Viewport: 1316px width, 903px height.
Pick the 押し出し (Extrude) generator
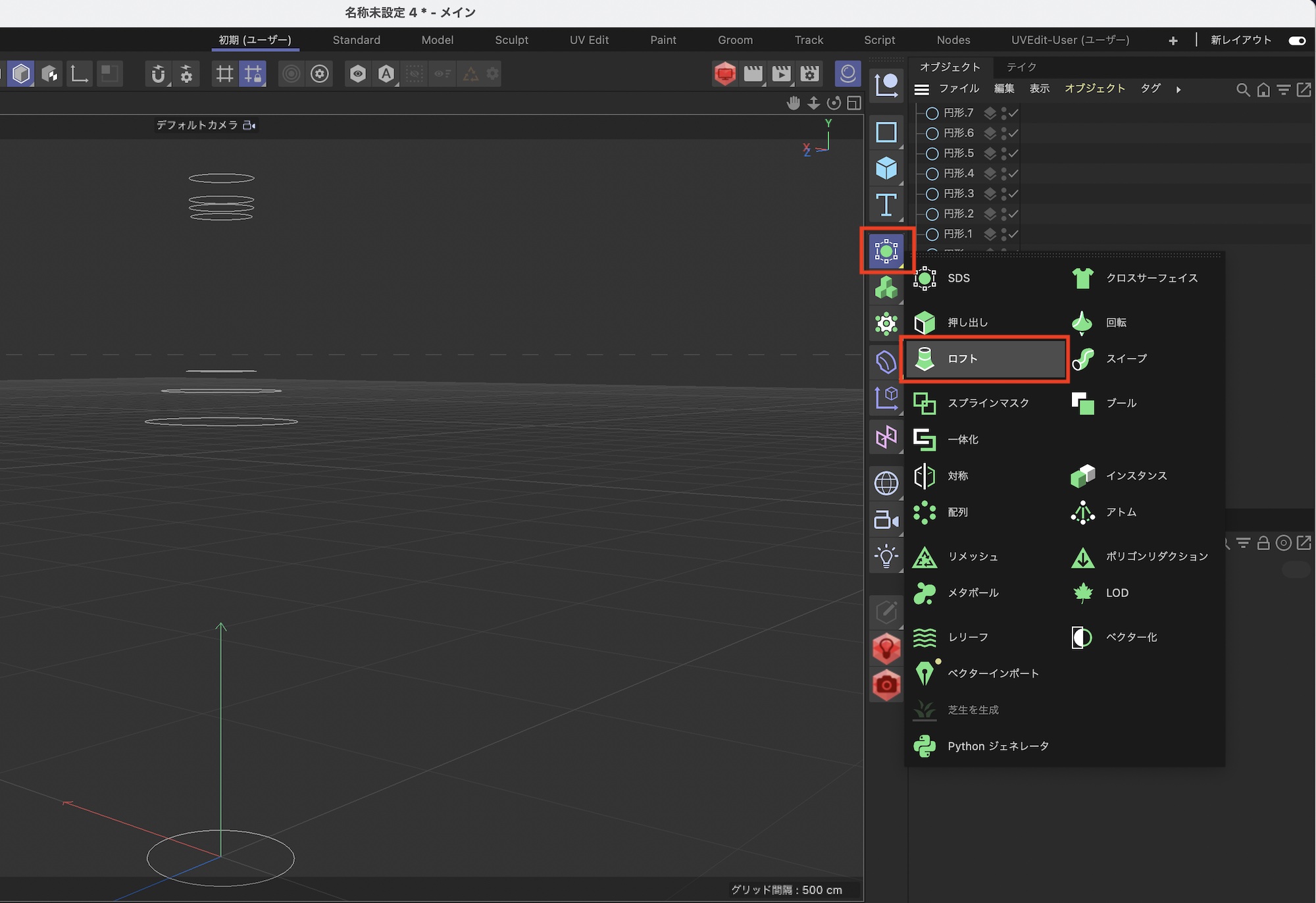pos(967,322)
